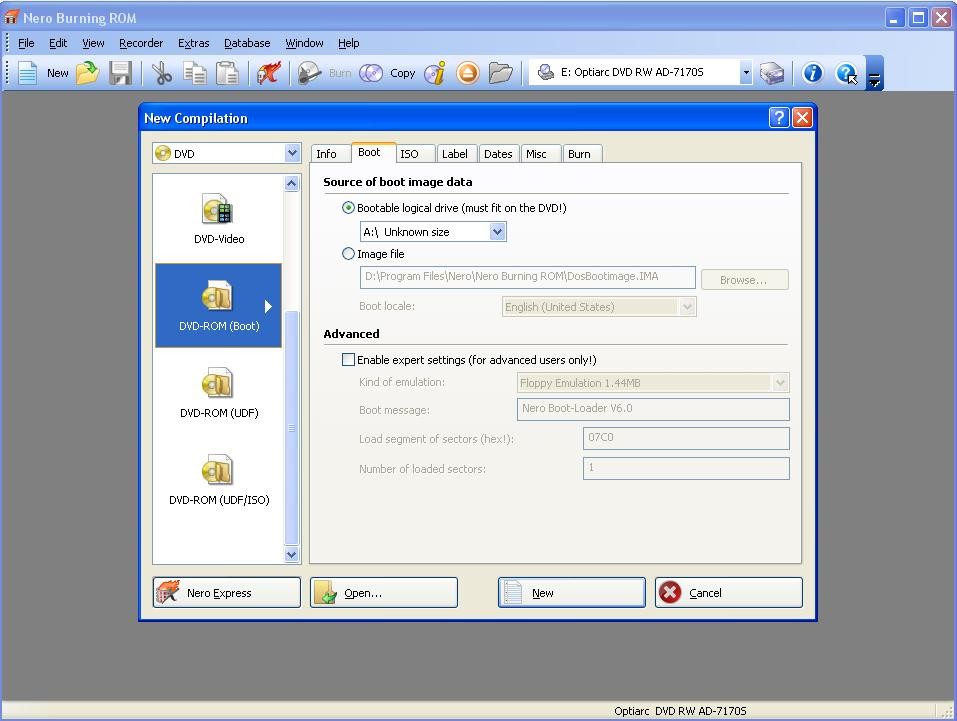
Task: Click the New button in dialog
Action: (x=572, y=592)
